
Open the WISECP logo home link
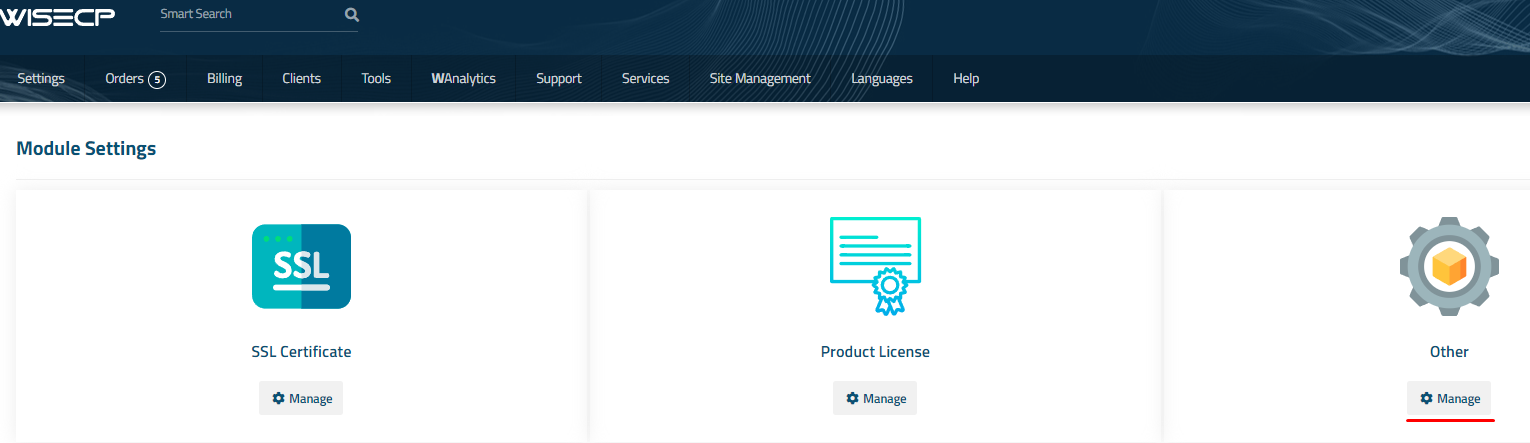pyautogui.click(x=57, y=16)
